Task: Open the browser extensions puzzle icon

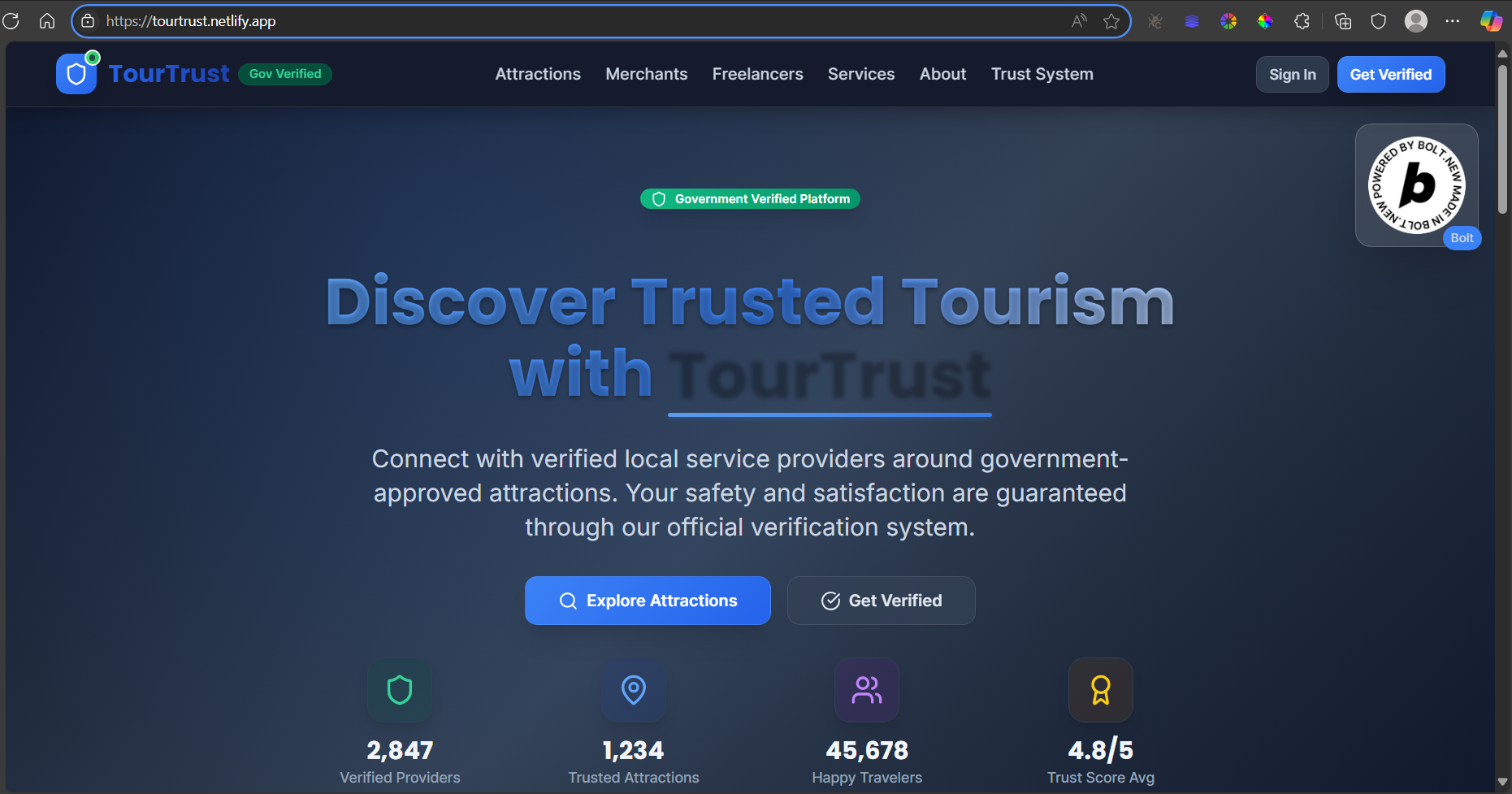Action: point(1302,21)
